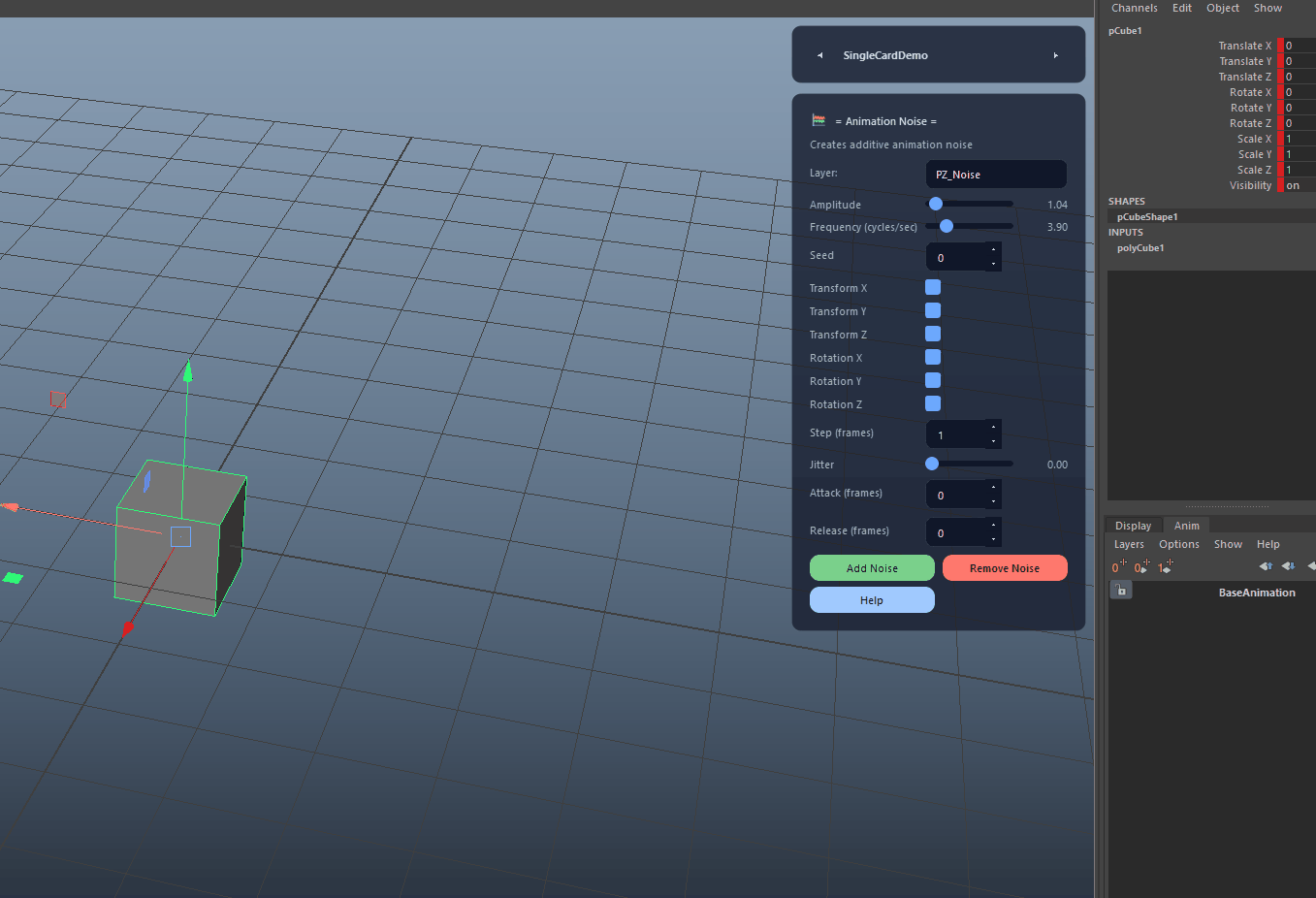Click the Layer name field PZ_Noise
Viewport: 1316px width, 898px height.
(996, 175)
